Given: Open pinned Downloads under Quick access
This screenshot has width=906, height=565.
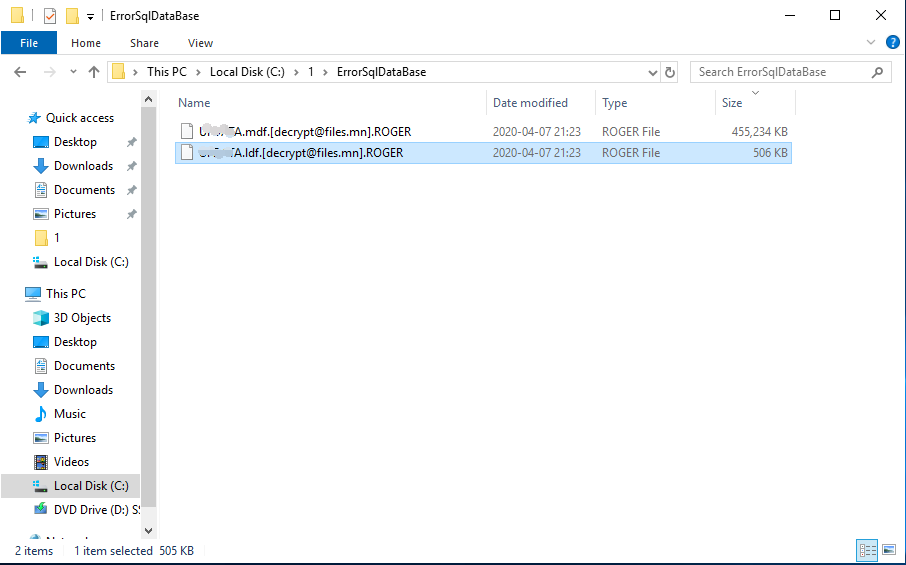Looking at the screenshot, I should 83,166.
